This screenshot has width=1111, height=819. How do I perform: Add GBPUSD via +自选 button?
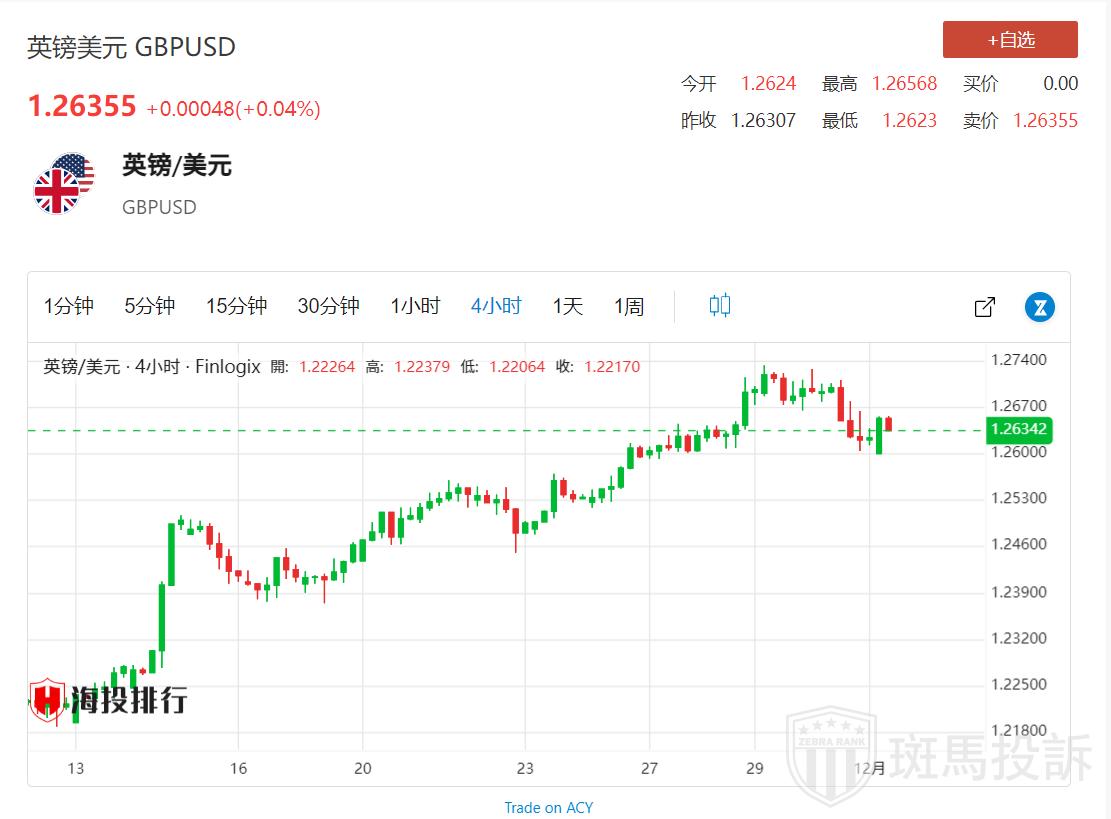click(x=1010, y=40)
